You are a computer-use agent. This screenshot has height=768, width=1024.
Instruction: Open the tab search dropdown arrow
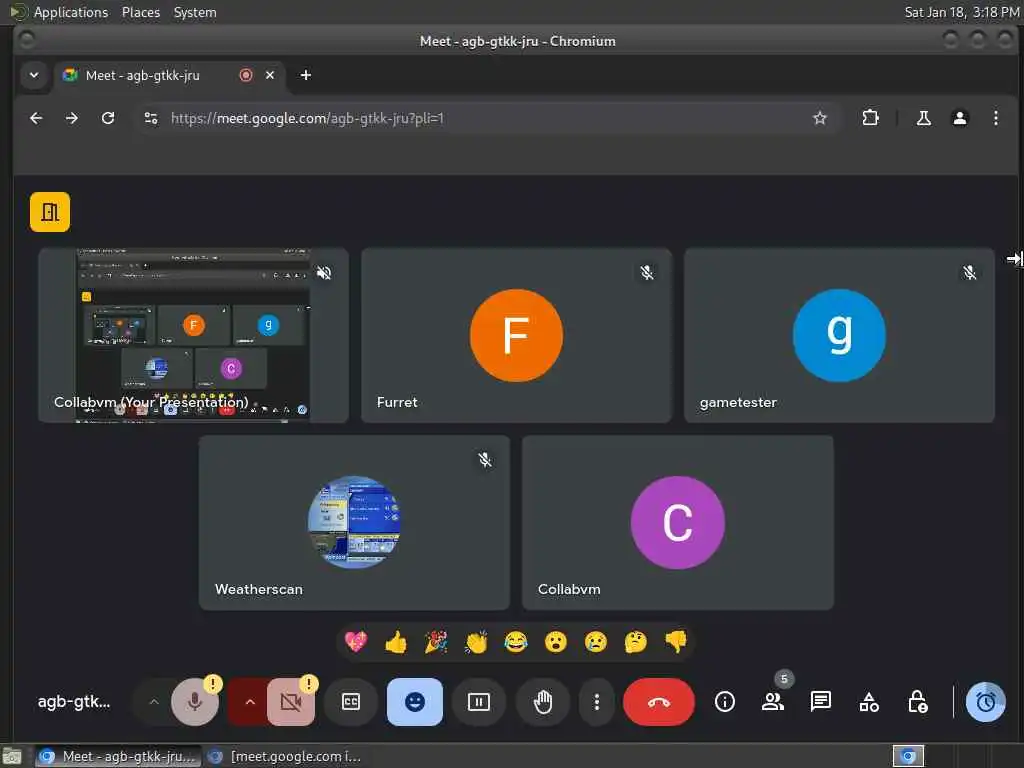tap(34, 75)
